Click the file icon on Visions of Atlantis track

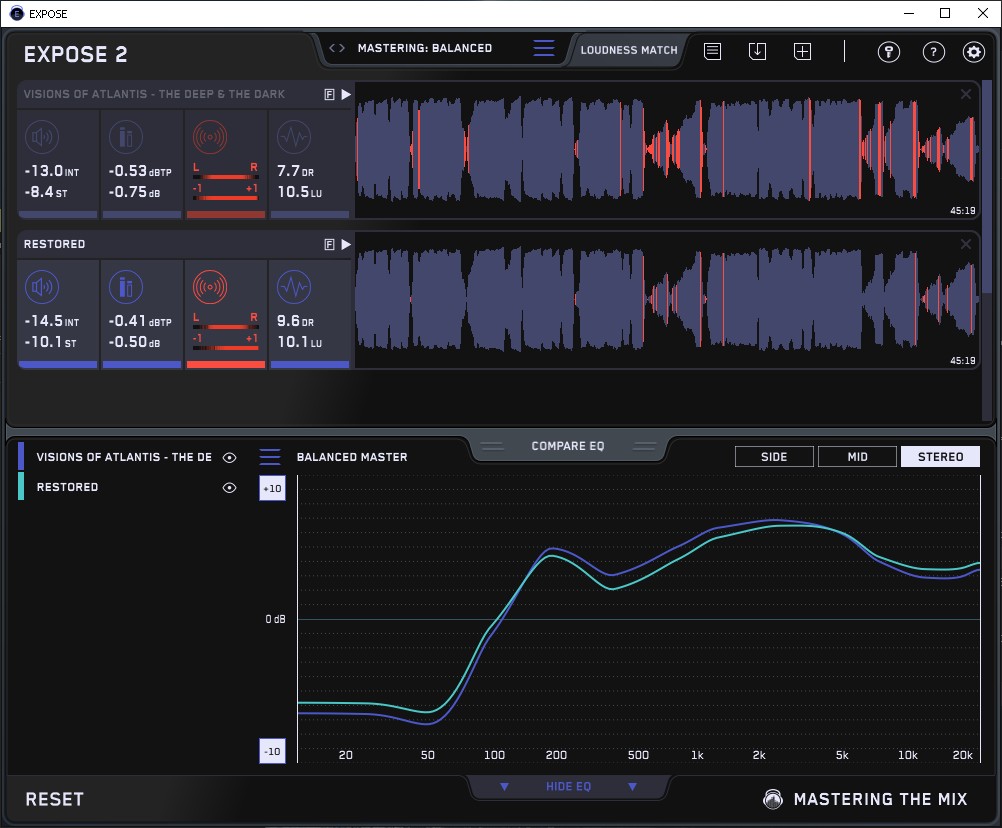[x=329, y=95]
